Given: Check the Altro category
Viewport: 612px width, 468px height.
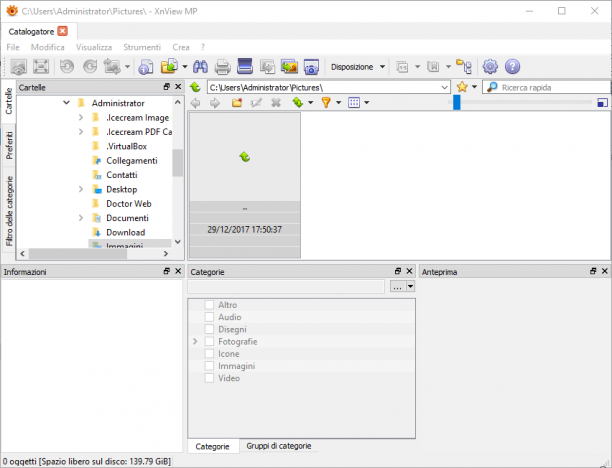Looking at the screenshot, I should pos(209,305).
